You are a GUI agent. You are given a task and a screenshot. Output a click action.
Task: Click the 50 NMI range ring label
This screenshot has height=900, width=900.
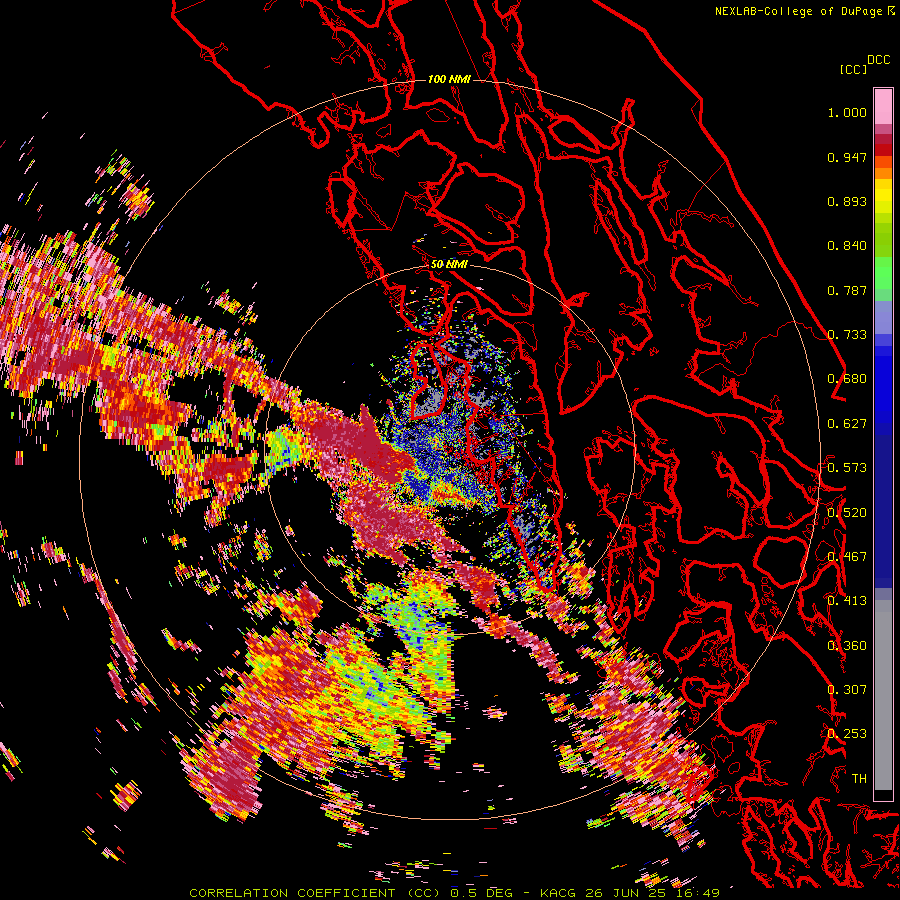click(x=449, y=265)
